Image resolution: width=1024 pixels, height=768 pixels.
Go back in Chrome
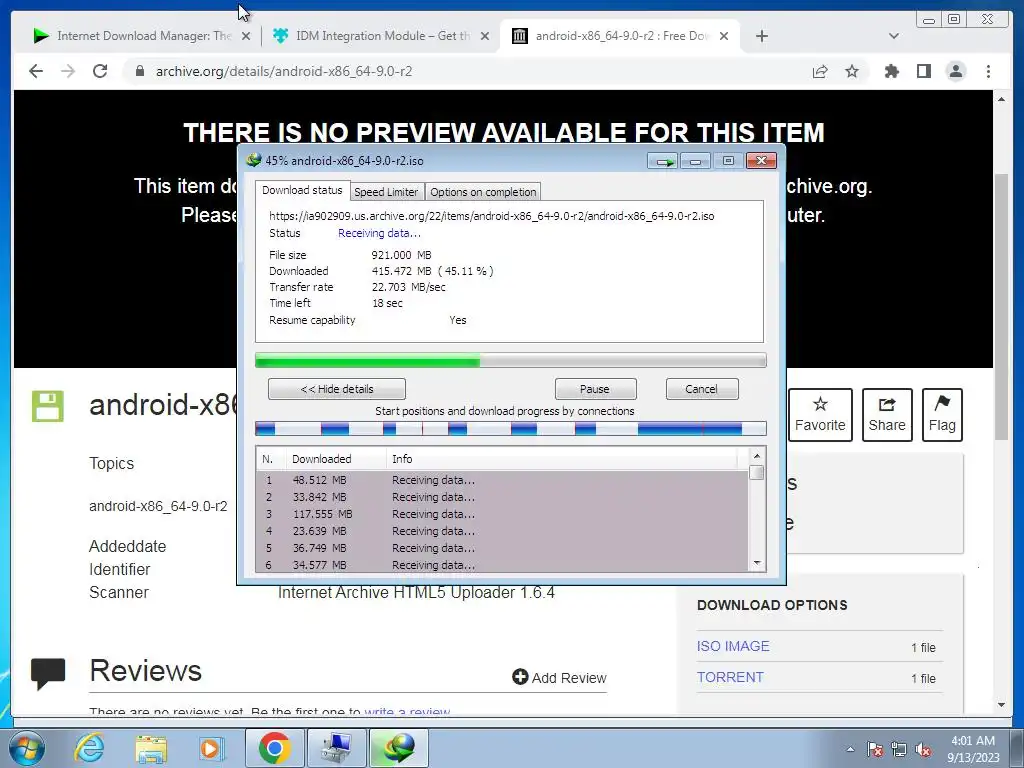pos(36,71)
